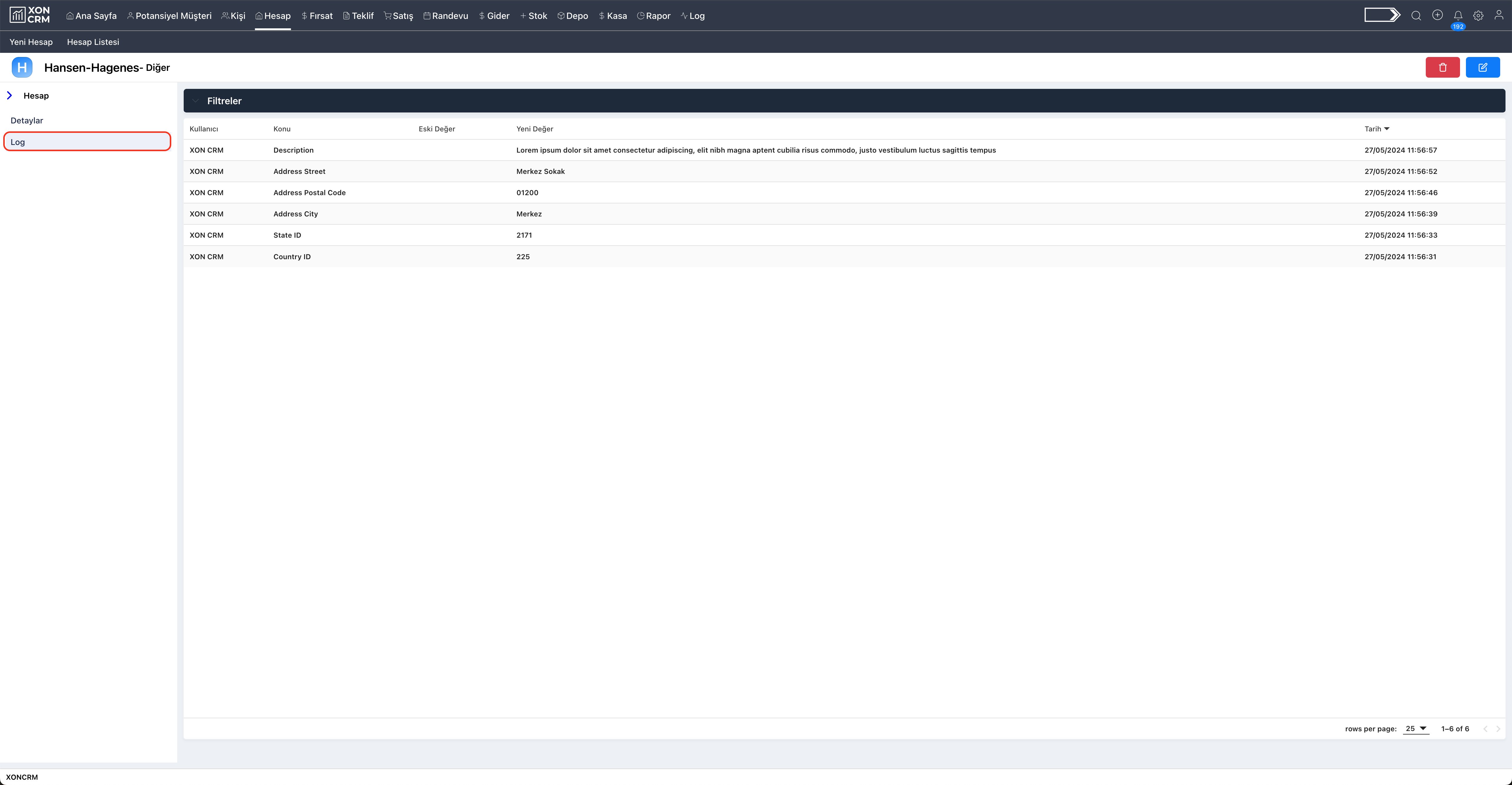Click the Yeni Hesap link
The image size is (1512, 785).
pyautogui.click(x=31, y=42)
